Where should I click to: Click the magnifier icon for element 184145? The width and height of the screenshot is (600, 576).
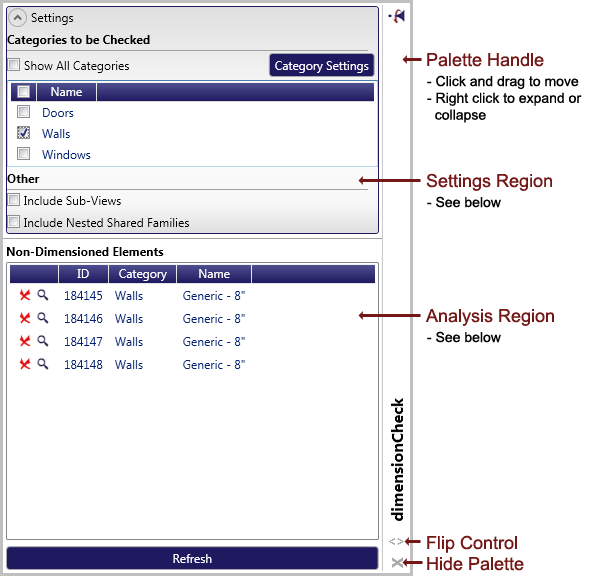click(x=43, y=295)
